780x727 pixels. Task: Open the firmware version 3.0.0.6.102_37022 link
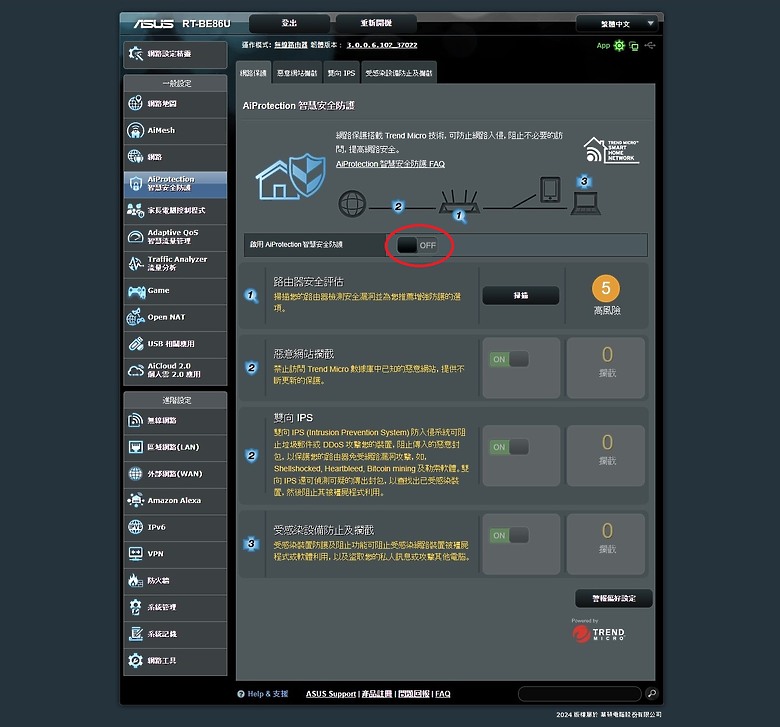[382, 45]
